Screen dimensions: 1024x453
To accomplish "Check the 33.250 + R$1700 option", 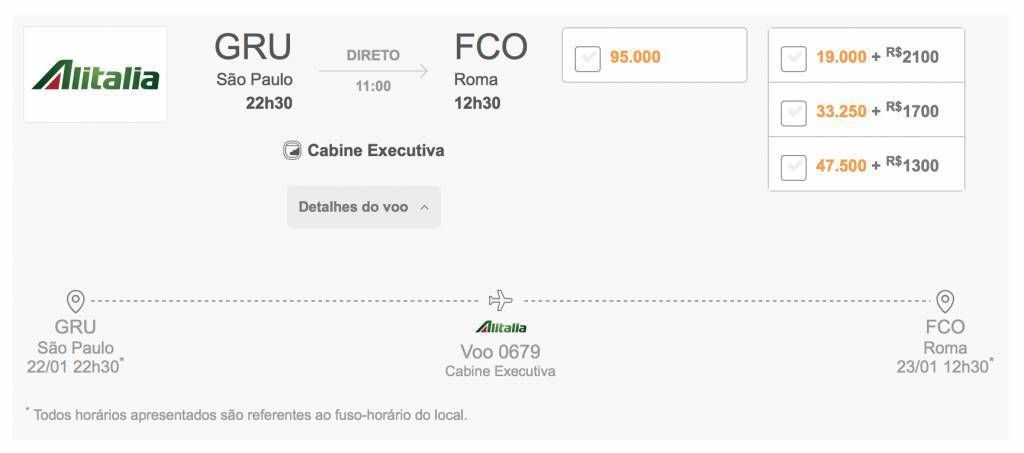I will (794, 112).
